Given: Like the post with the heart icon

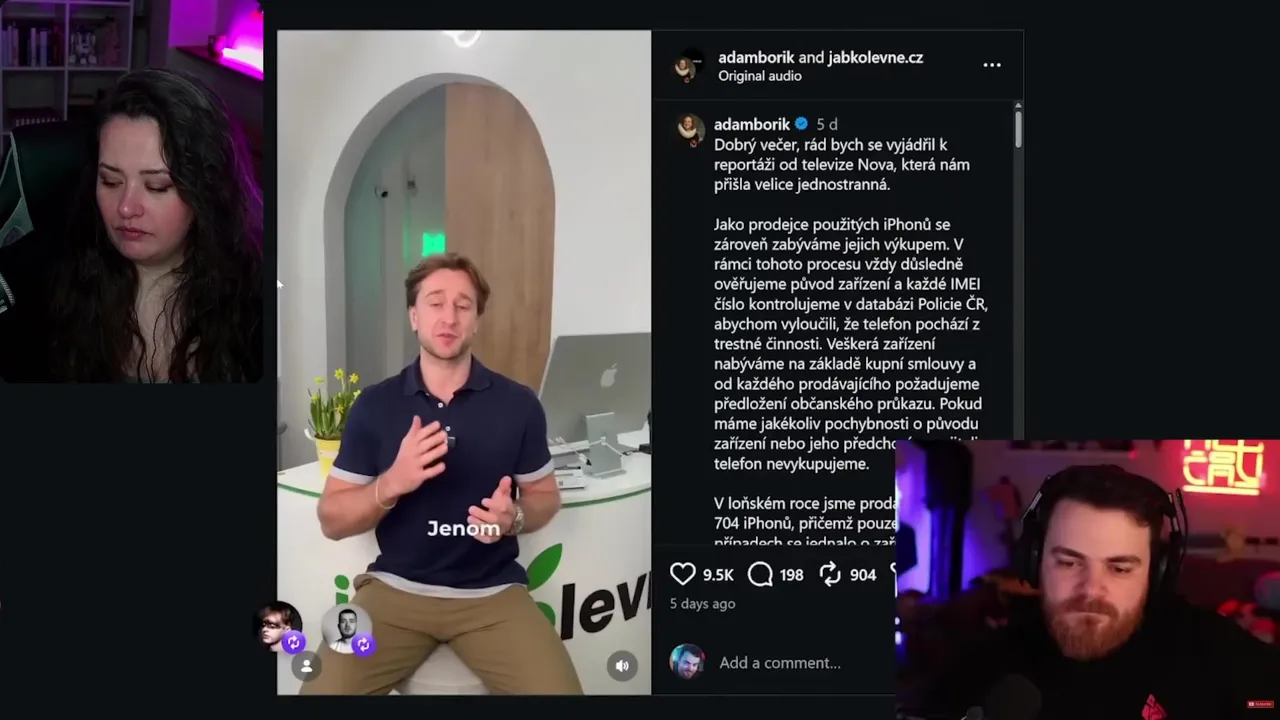Looking at the screenshot, I should pos(682,574).
